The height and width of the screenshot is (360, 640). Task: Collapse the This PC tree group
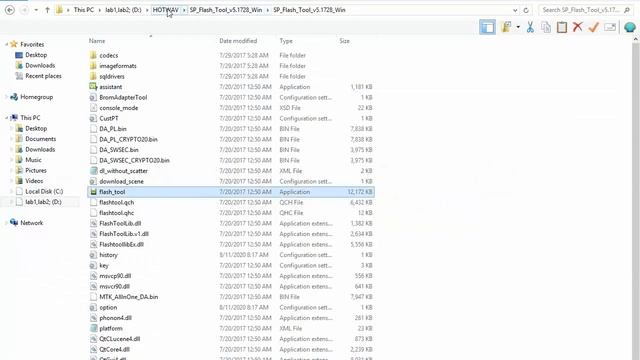click(7, 118)
